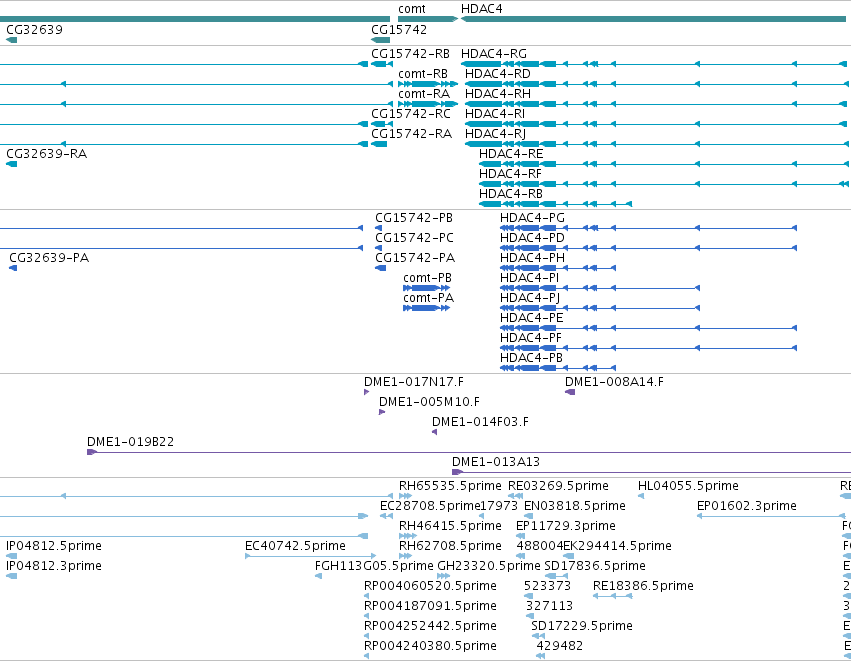Select transcript CG15742-RC
851x661 pixels.
[411, 114]
